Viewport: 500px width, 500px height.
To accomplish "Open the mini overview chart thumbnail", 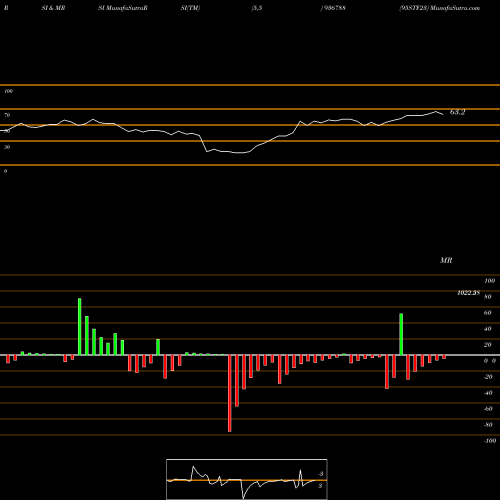I will 247,479.
